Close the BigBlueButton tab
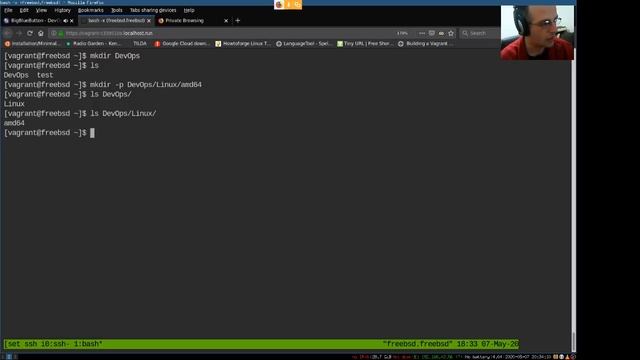This screenshot has width=640, height=360. tap(72, 21)
